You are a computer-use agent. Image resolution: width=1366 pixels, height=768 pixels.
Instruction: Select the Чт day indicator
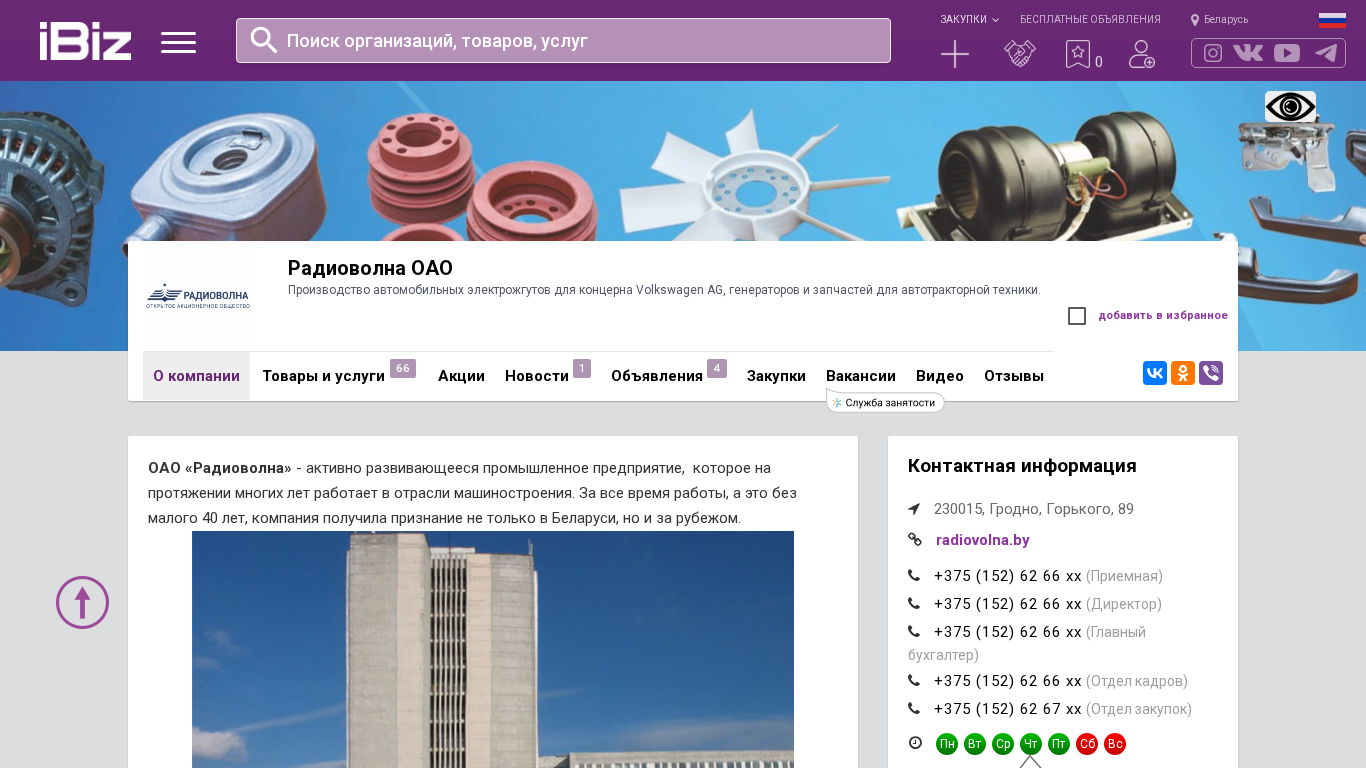(1031, 744)
